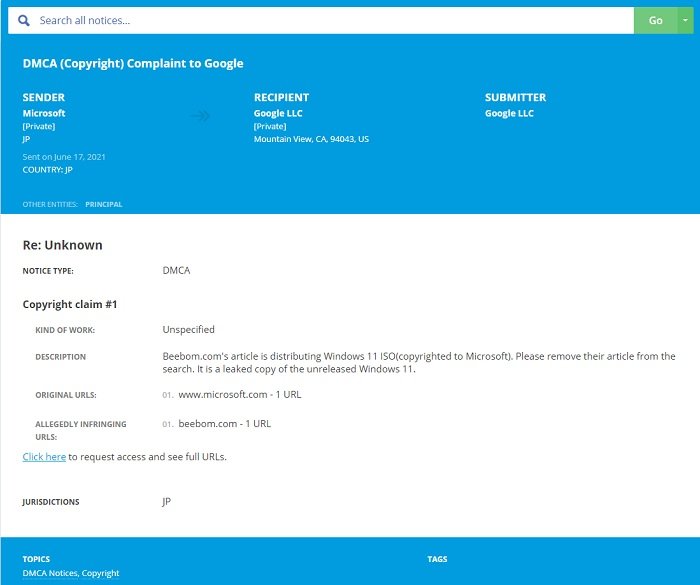Screen dimensions: 700x585
Task: Click the Beebom.com description paragraph
Action: pyautogui.click(x=419, y=363)
